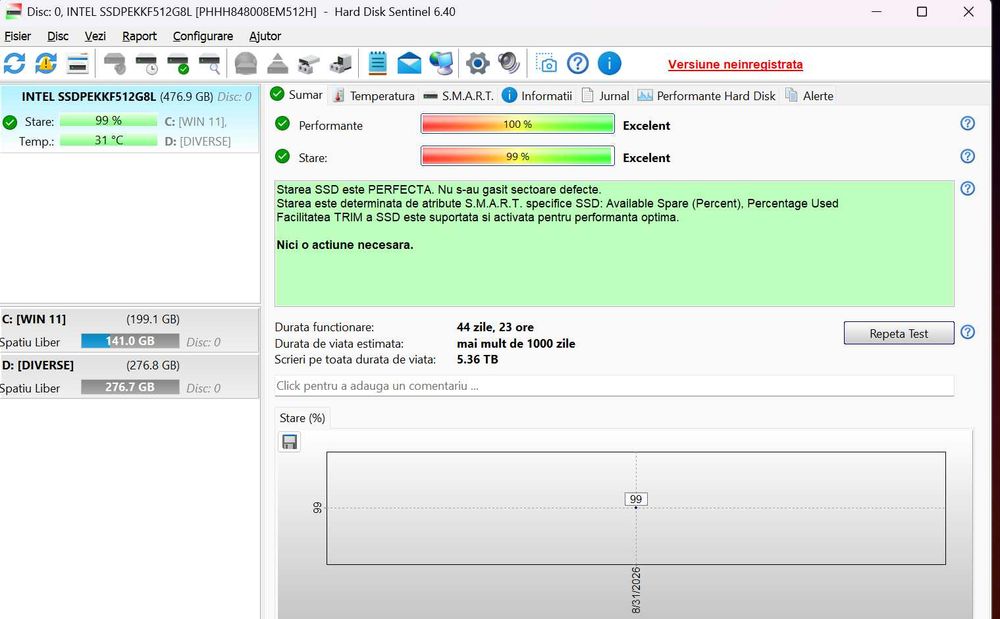Click the comment input field
The image size is (1000, 619).
614,386
